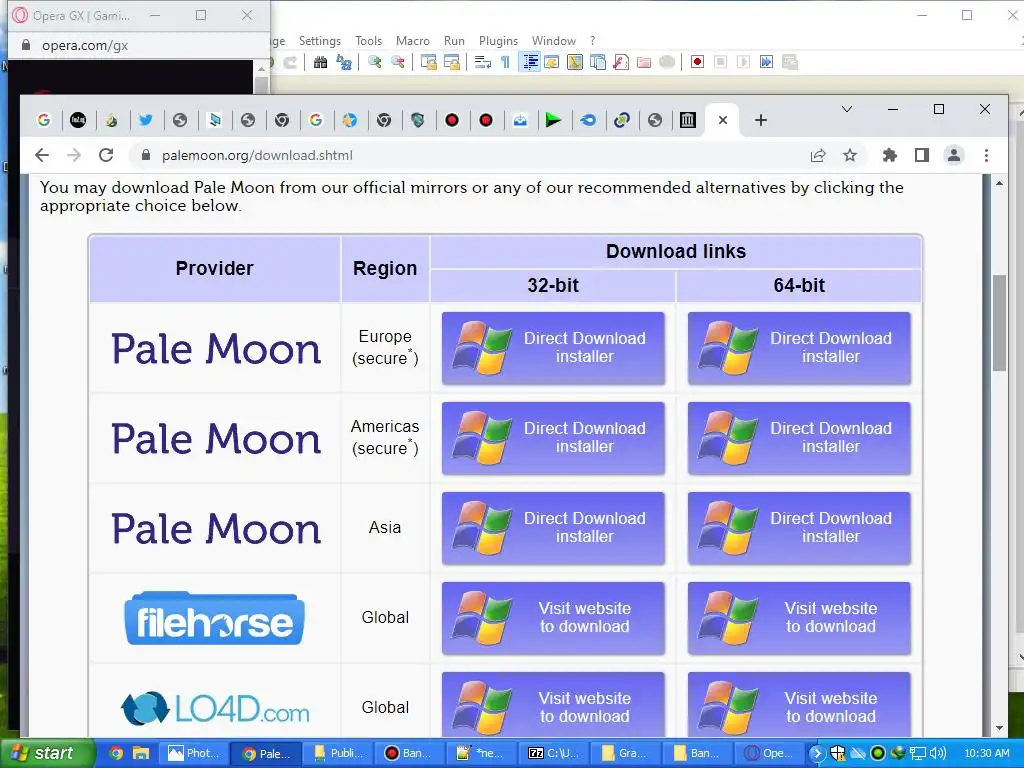
Task: Open the Tools menu in Notepad++
Action: pos(368,40)
